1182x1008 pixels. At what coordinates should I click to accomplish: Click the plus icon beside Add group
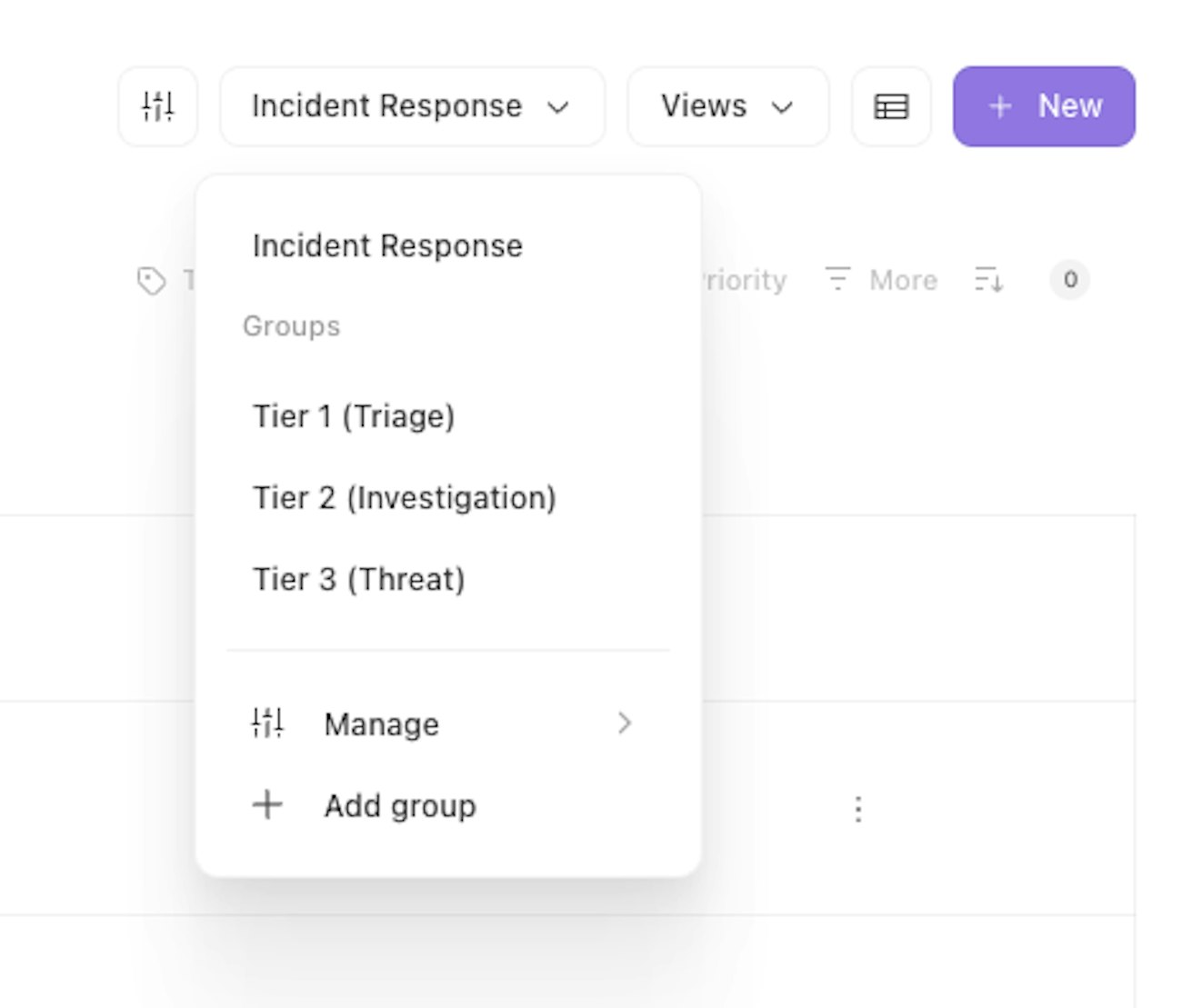click(x=267, y=805)
